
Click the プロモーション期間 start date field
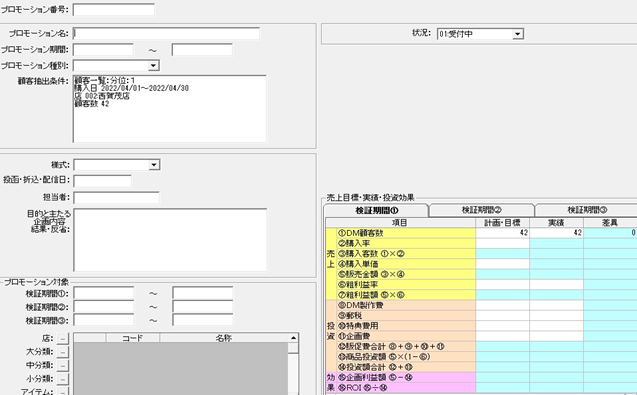103,50
